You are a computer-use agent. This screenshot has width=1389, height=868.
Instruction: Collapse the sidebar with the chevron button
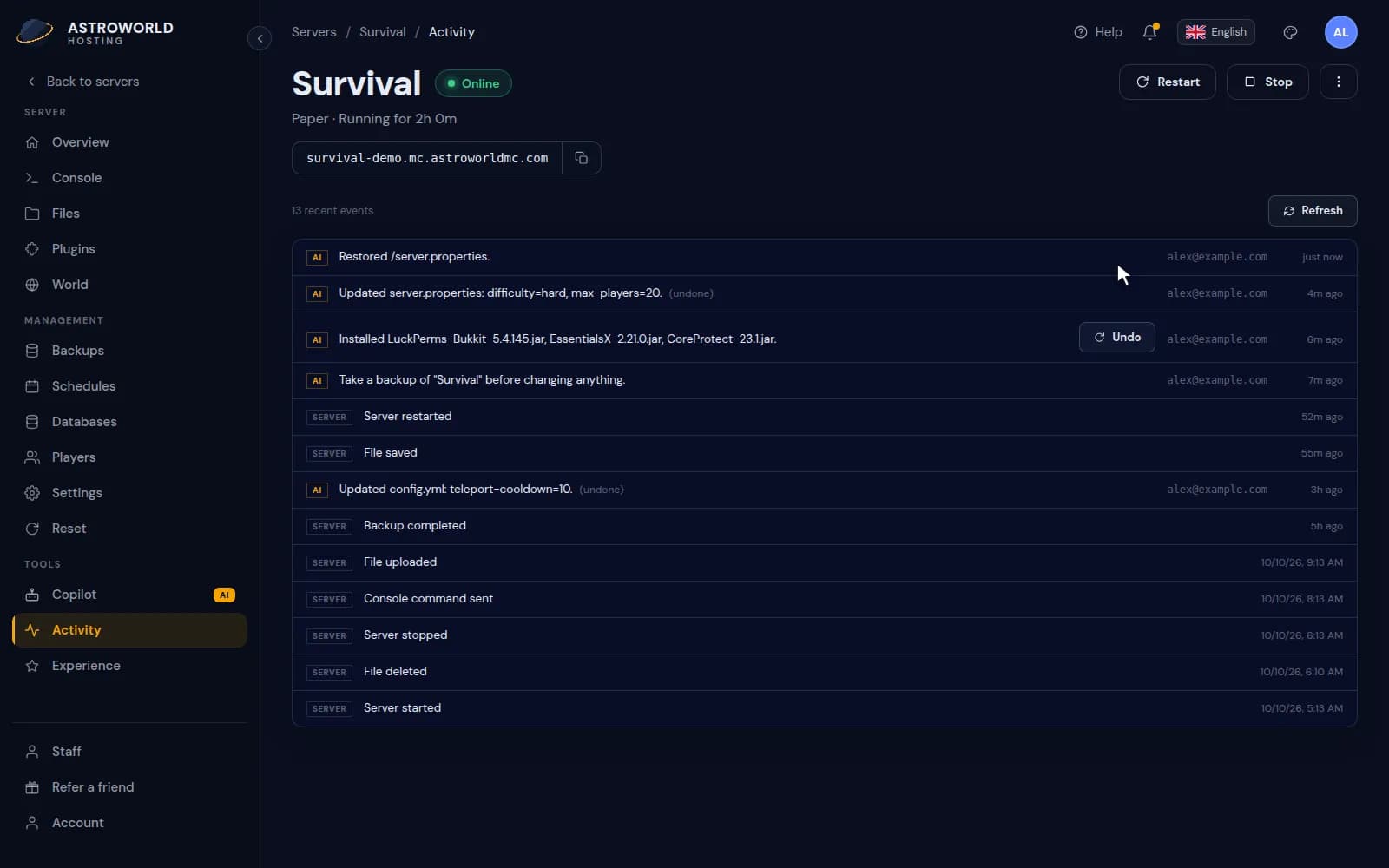tap(260, 38)
